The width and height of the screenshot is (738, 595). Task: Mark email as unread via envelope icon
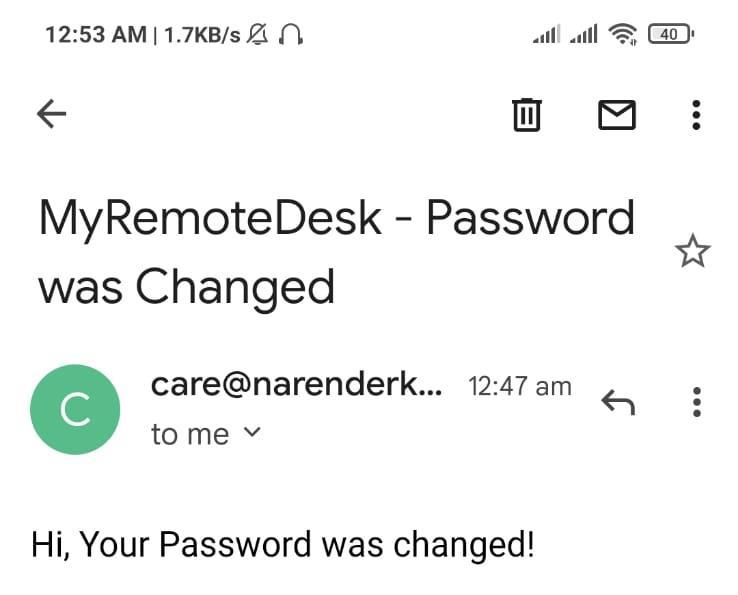tap(617, 115)
